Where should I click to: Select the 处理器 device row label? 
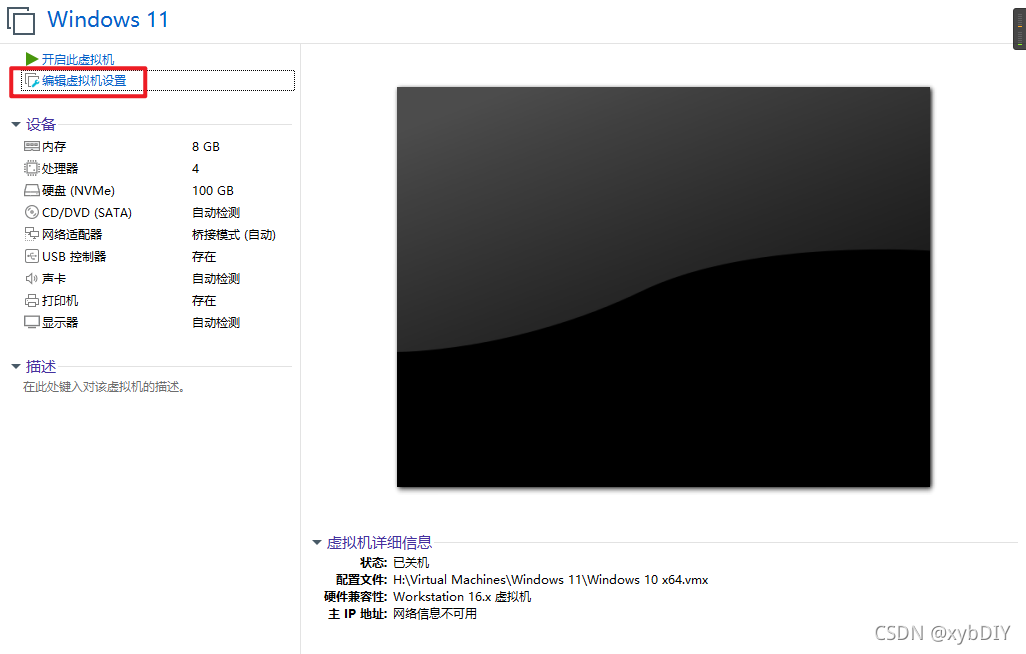[60, 168]
